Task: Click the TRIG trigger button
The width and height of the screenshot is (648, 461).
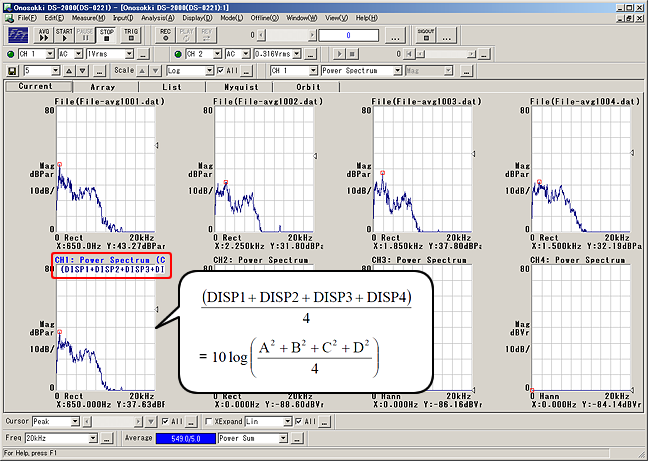Action: click(x=131, y=35)
